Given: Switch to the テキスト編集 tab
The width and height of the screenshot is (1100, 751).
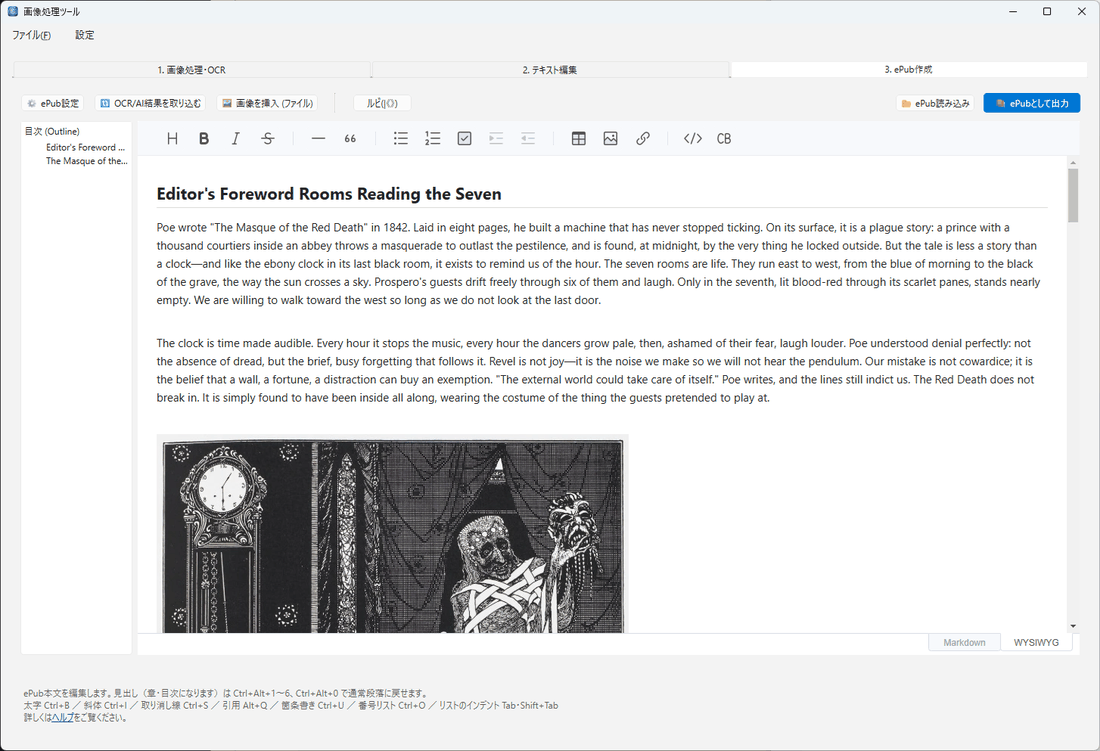Looking at the screenshot, I should click(x=550, y=69).
